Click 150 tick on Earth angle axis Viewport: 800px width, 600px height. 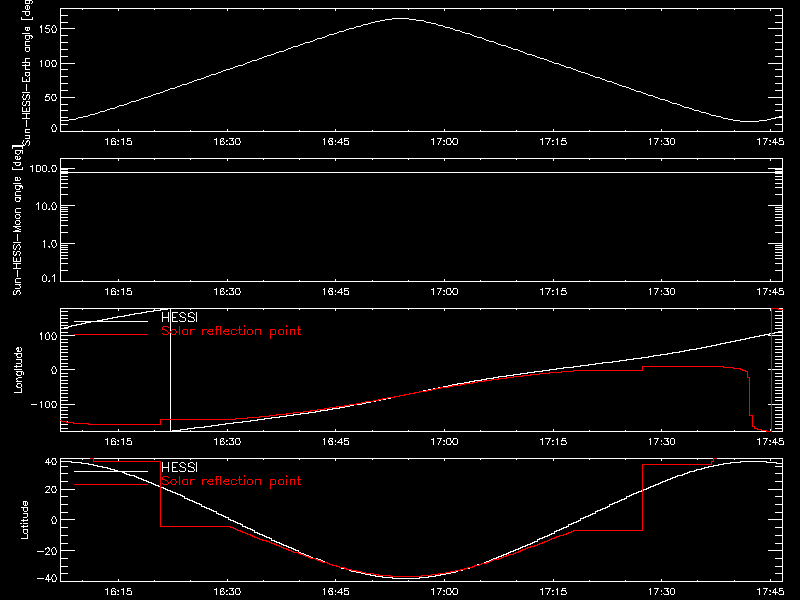[x=47, y=29]
